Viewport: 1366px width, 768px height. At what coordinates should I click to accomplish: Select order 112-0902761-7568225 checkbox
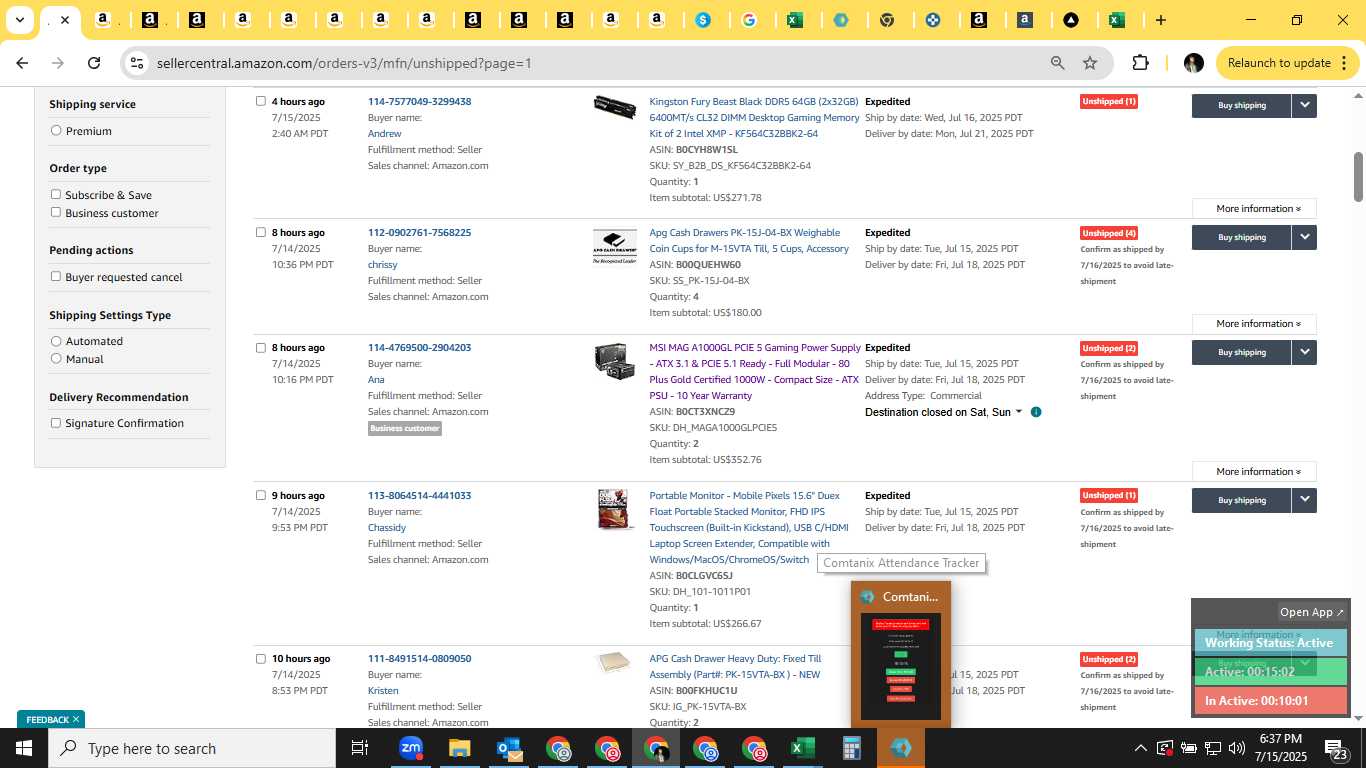pos(261,232)
